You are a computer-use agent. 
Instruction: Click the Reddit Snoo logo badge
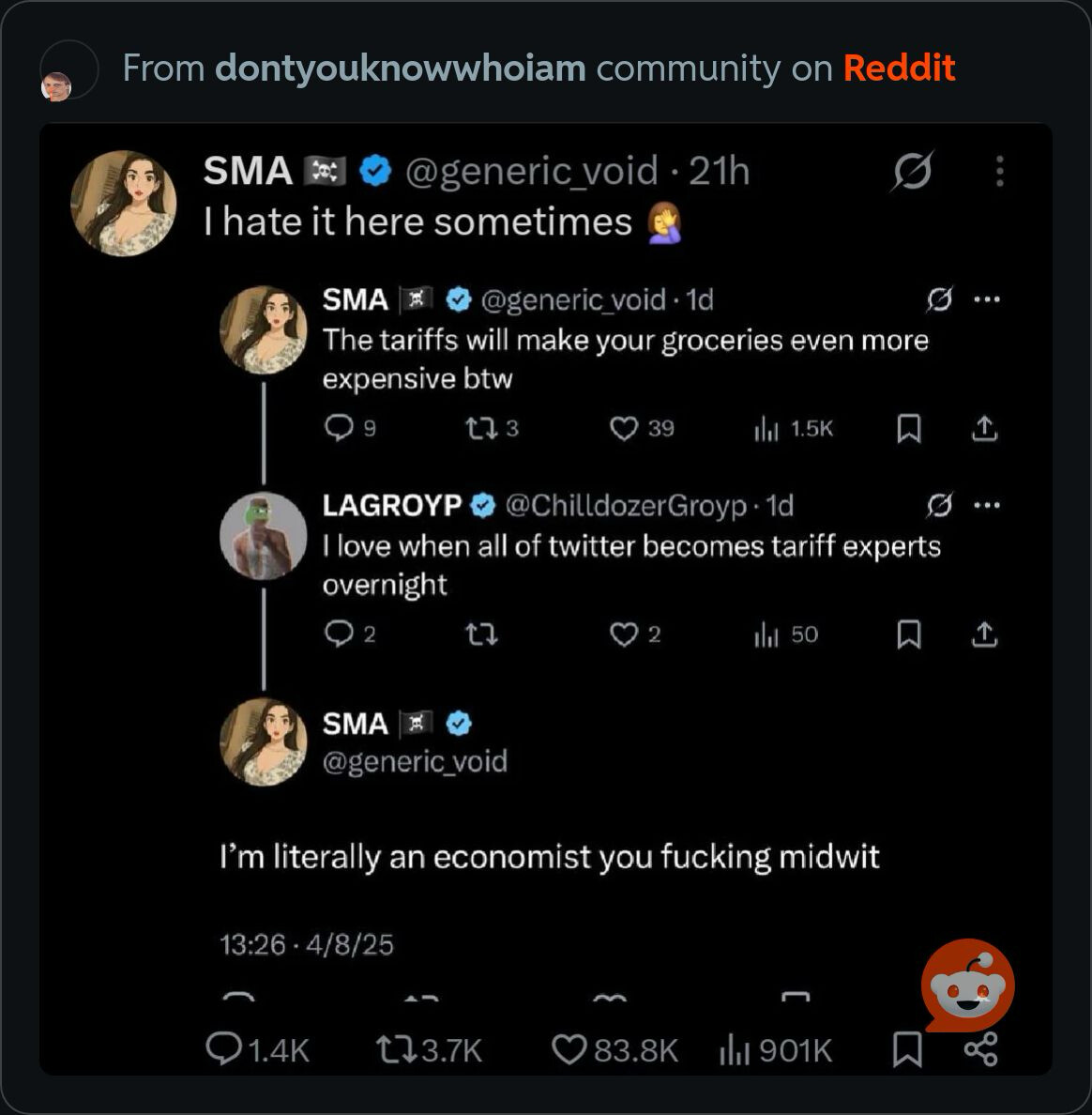pos(968,985)
